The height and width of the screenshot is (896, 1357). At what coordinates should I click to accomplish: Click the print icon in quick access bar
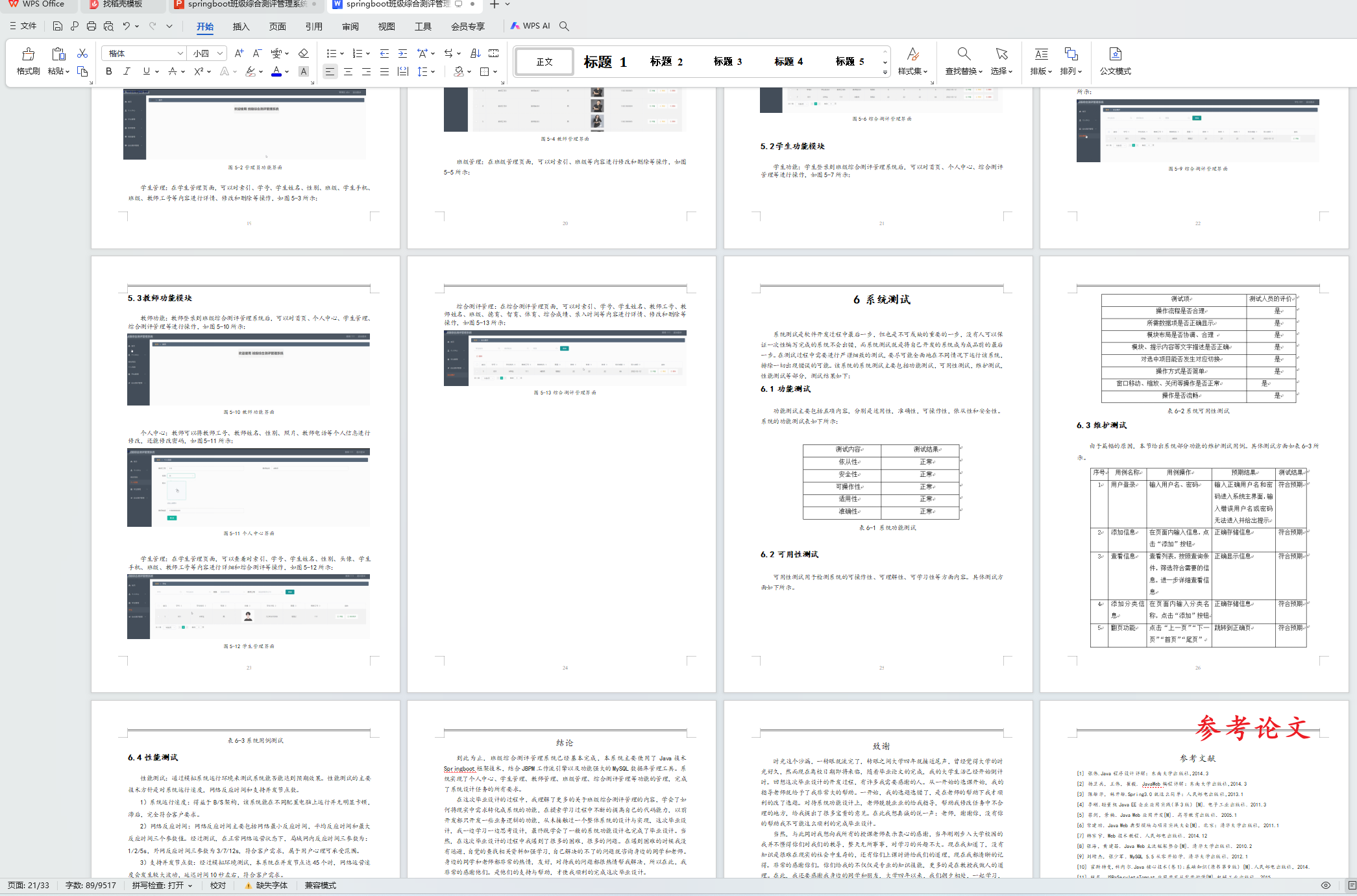point(92,26)
